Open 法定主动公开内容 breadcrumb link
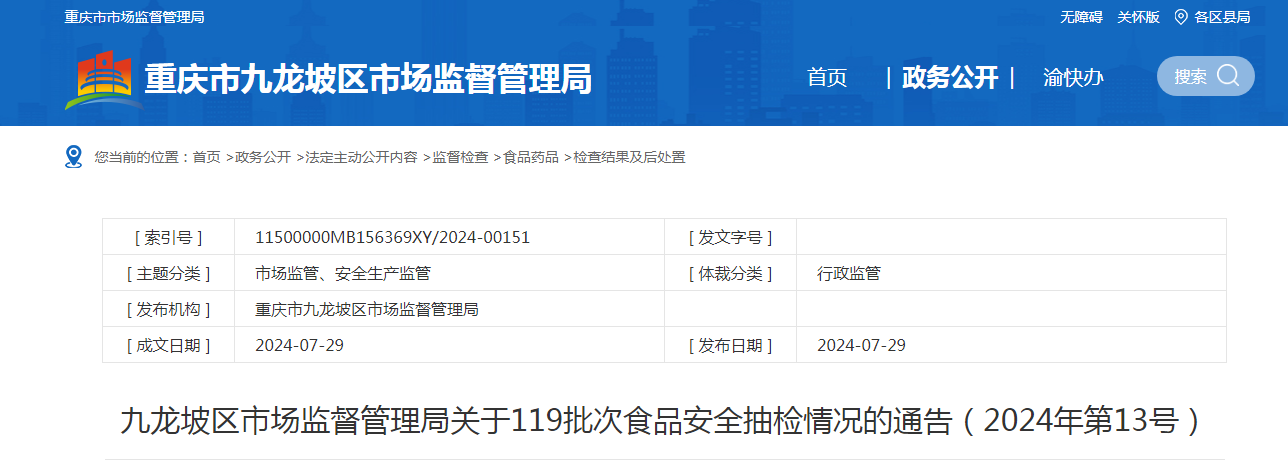Image resolution: width=1288 pixels, height=460 pixels. click(361, 157)
